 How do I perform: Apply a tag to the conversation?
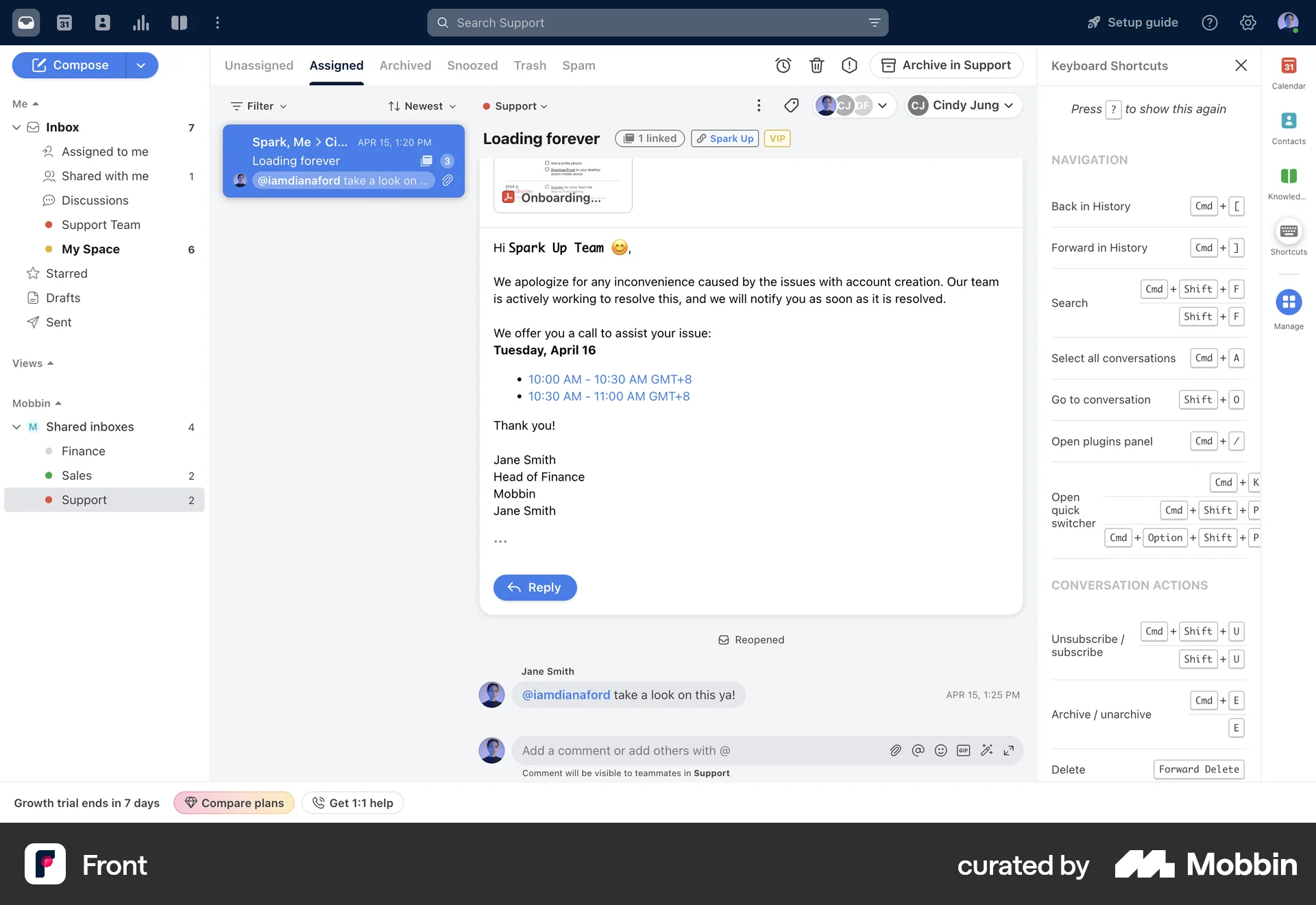point(791,106)
